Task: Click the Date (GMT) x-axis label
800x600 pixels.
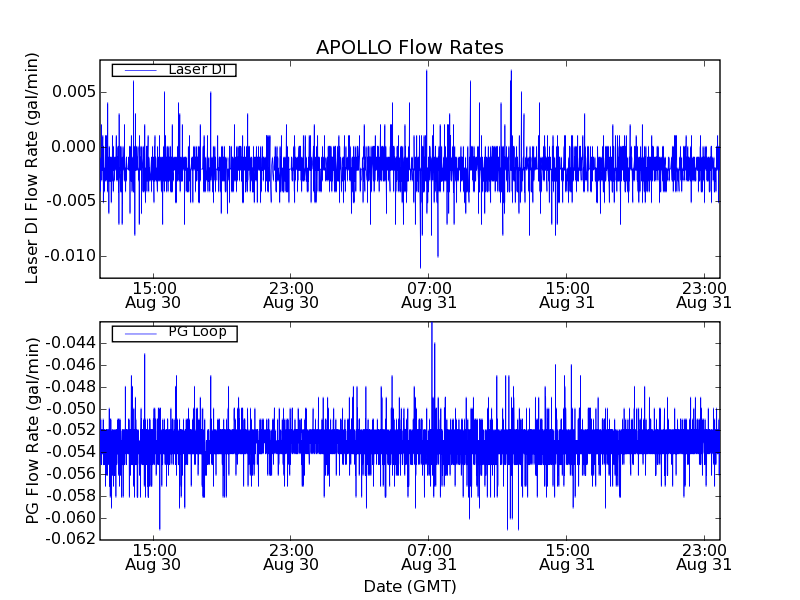Action: 409,586
